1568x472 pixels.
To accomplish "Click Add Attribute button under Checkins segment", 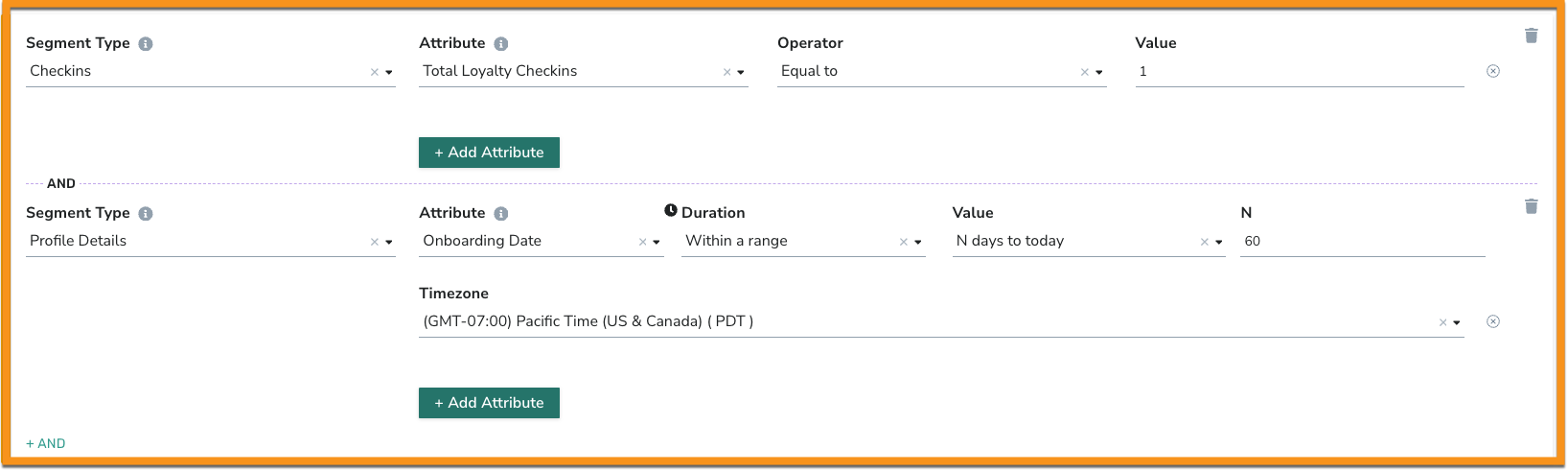I will (489, 153).
